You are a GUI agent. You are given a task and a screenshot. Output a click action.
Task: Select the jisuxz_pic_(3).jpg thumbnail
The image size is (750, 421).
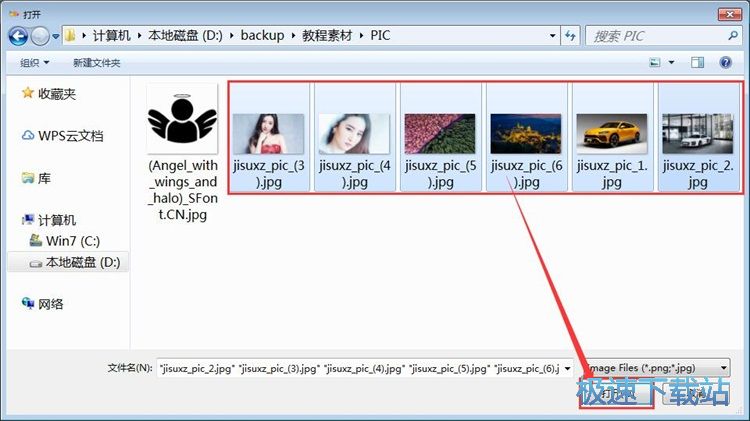point(268,134)
